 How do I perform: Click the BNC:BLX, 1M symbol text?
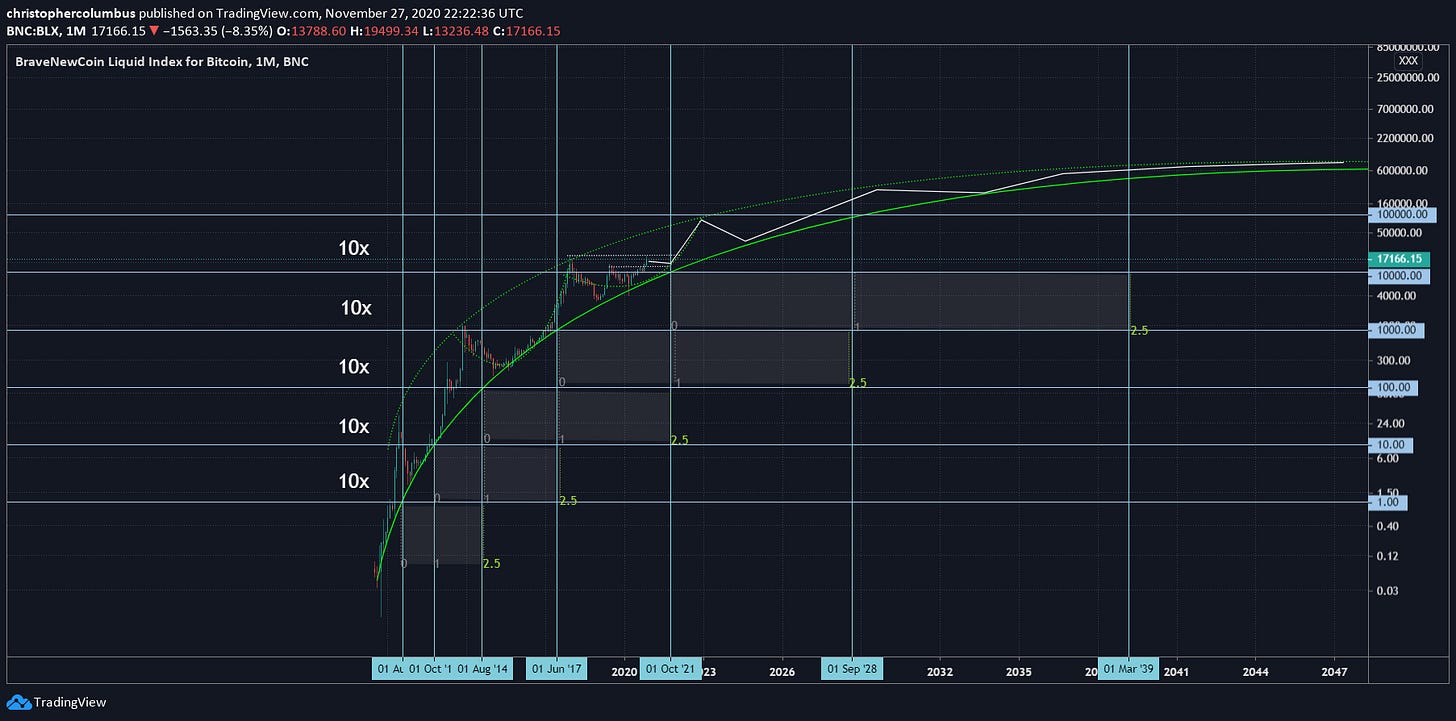pos(45,32)
